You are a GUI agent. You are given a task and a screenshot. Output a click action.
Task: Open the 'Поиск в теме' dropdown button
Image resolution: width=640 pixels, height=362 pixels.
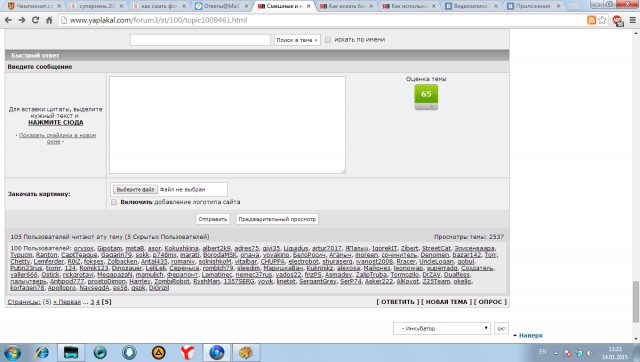[x=297, y=40]
